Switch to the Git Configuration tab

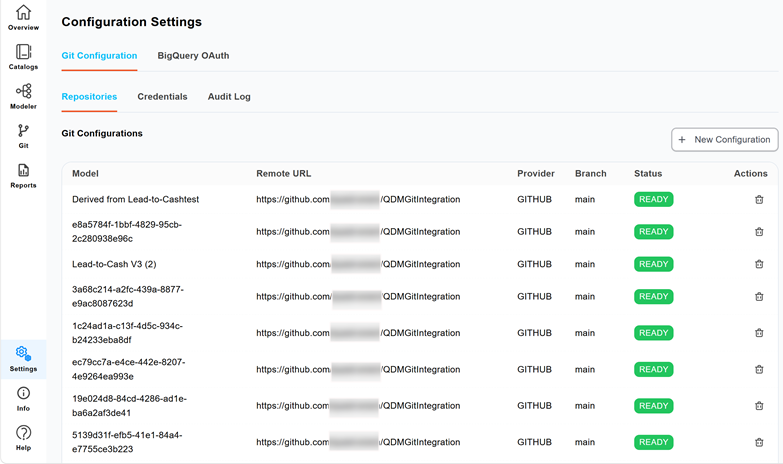[x=99, y=56]
